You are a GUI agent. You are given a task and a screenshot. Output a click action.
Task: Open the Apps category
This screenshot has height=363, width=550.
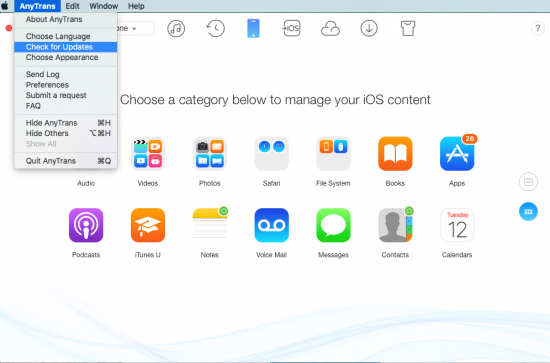pyautogui.click(x=457, y=154)
